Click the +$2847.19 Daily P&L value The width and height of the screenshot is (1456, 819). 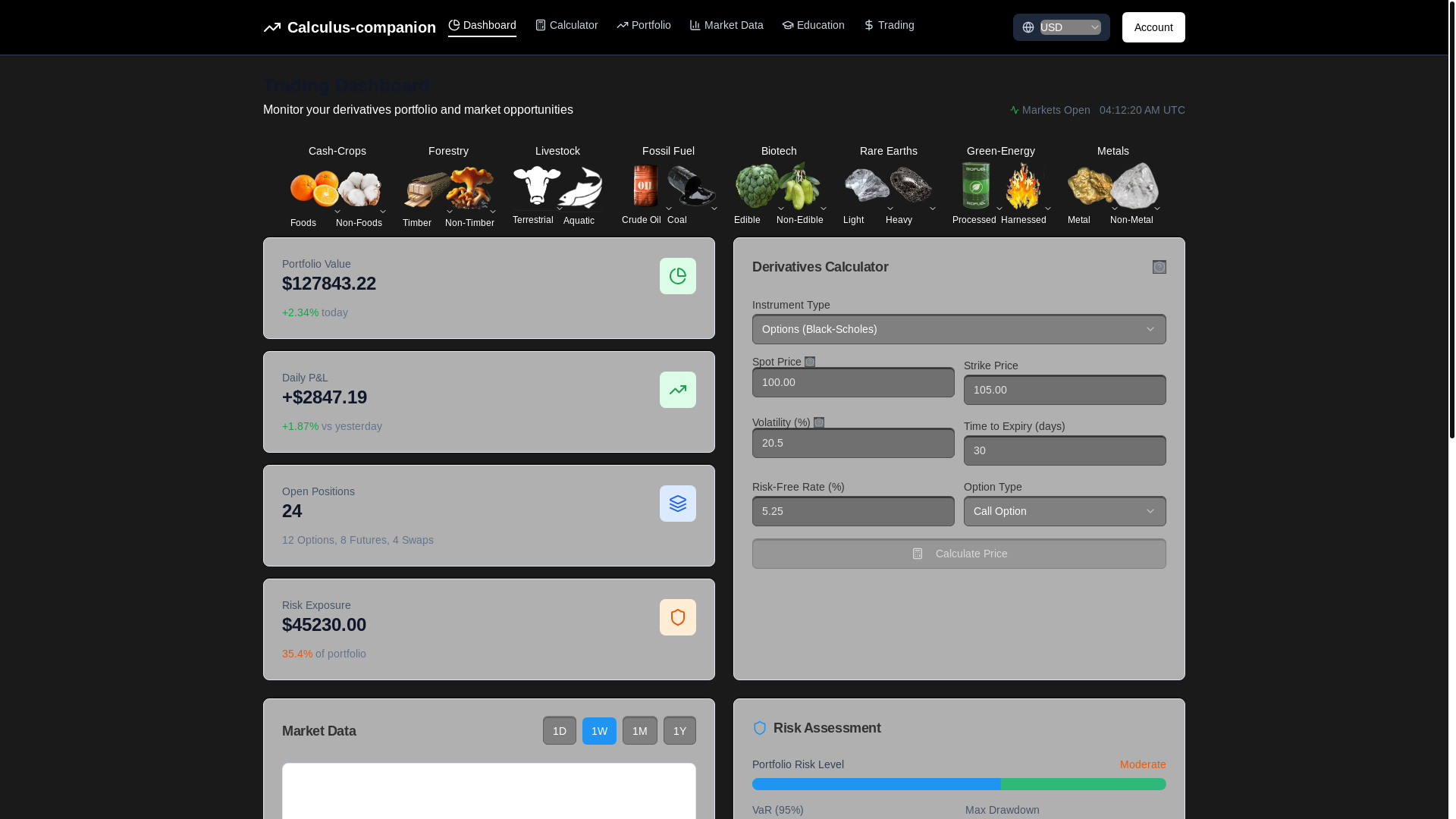point(325,397)
